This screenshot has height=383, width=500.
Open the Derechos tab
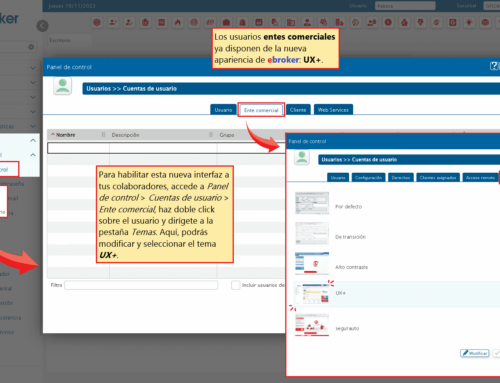[x=401, y=178]
